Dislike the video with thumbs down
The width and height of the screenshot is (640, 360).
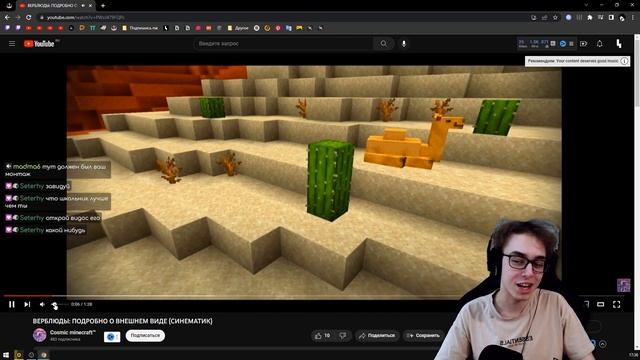pos(343,336)
